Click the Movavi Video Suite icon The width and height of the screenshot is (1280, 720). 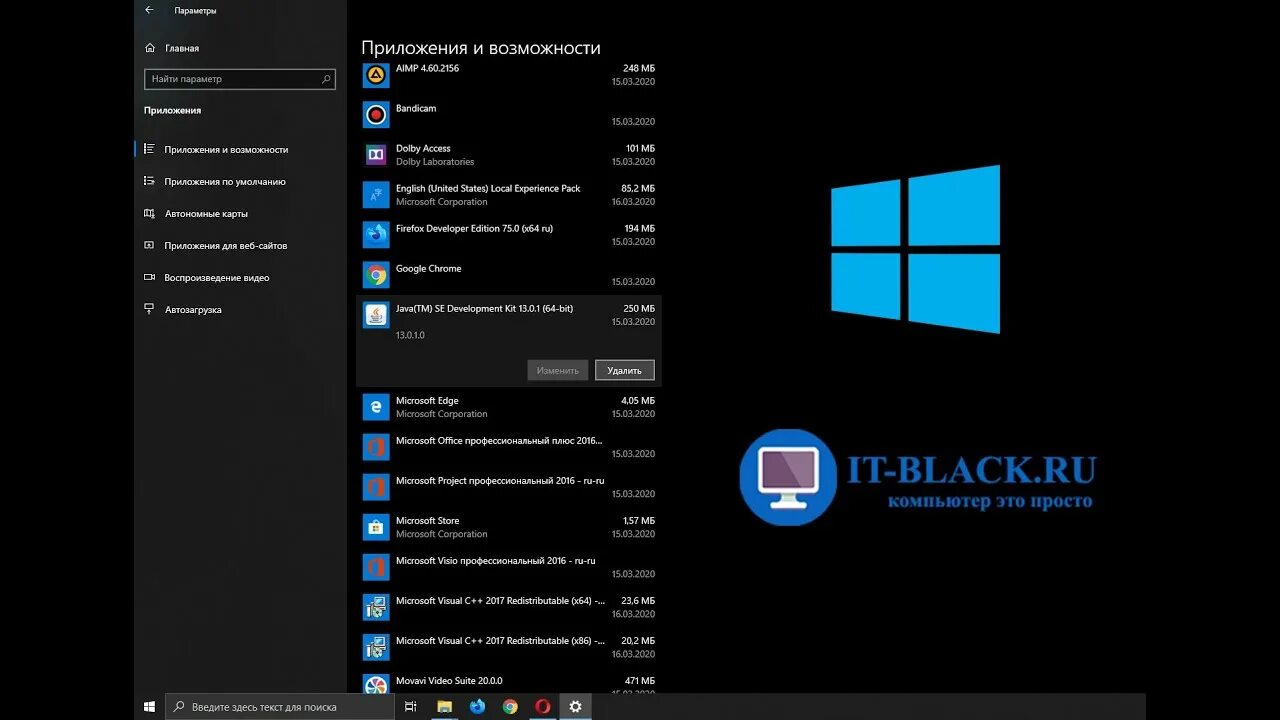[x=376, y=684]
